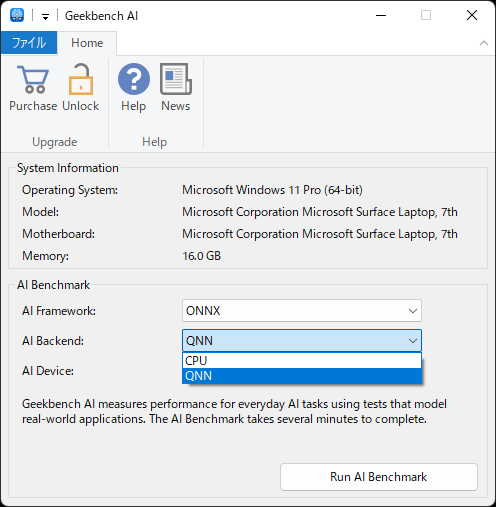Click the AI Backend dropdown arrow

tap(413, 341)
